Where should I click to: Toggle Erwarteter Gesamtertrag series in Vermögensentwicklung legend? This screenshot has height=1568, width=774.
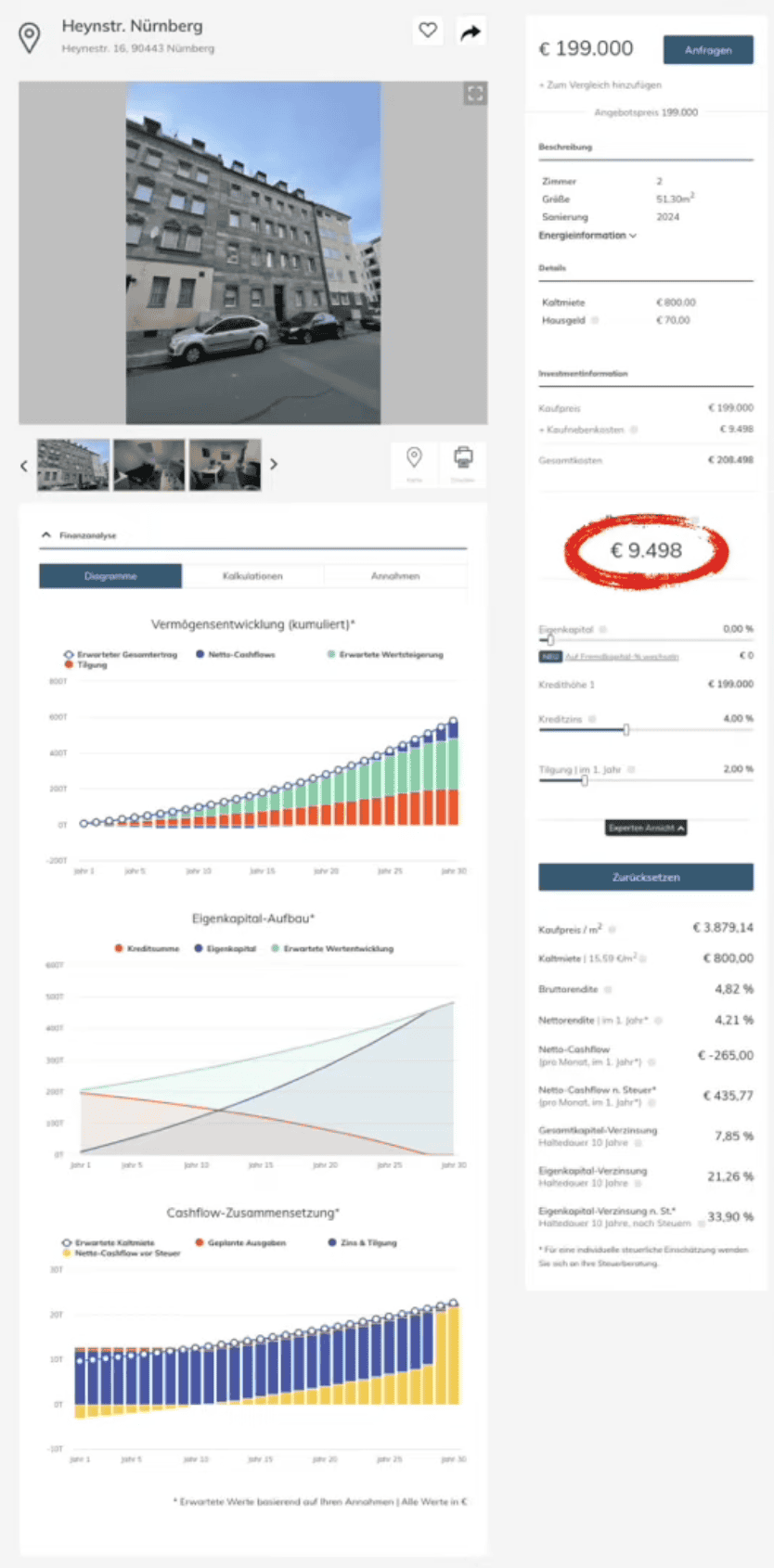point(121,654)
